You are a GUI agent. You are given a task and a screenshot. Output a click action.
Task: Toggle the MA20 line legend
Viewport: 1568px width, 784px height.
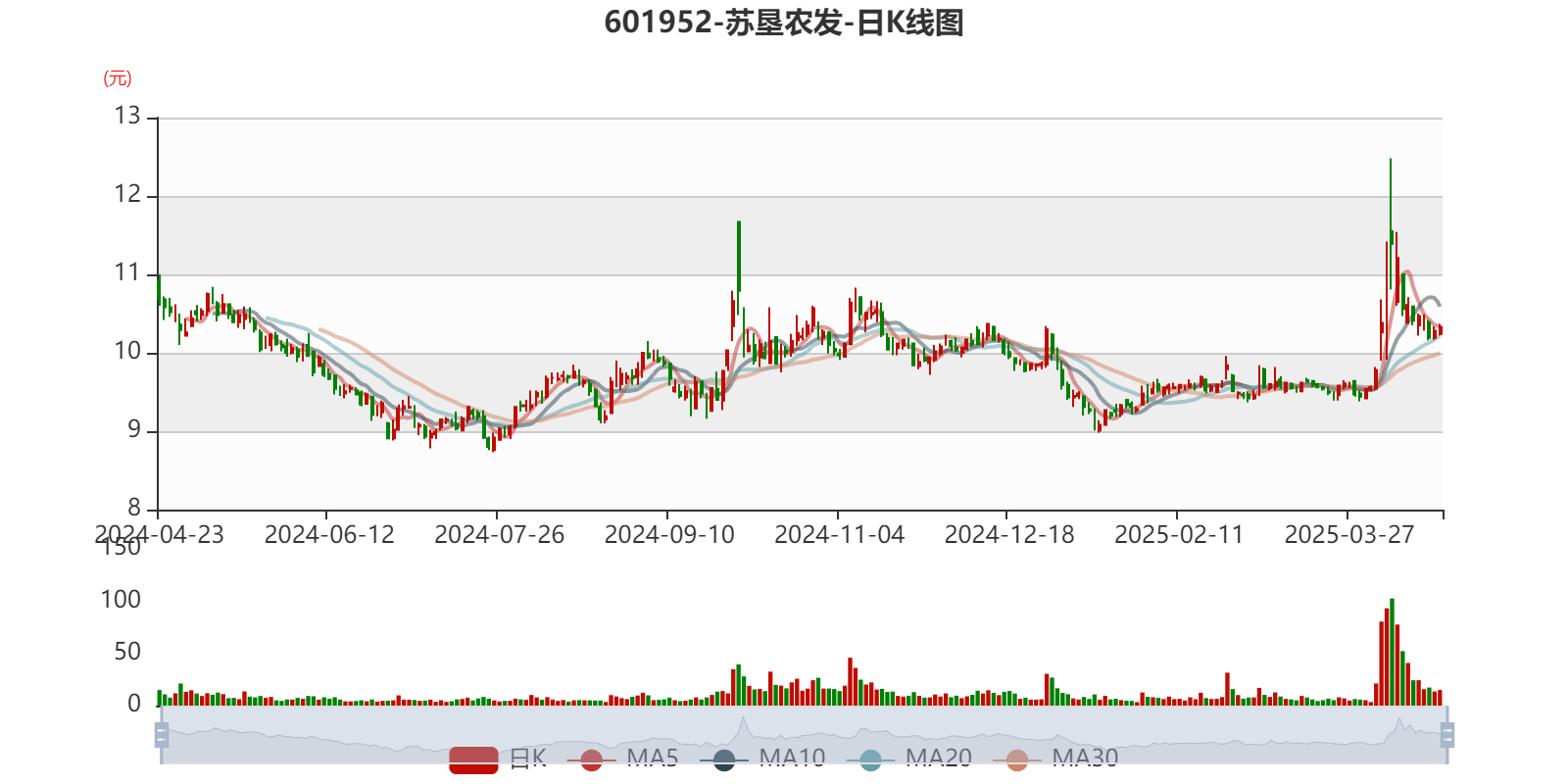(x=909, y=759)
